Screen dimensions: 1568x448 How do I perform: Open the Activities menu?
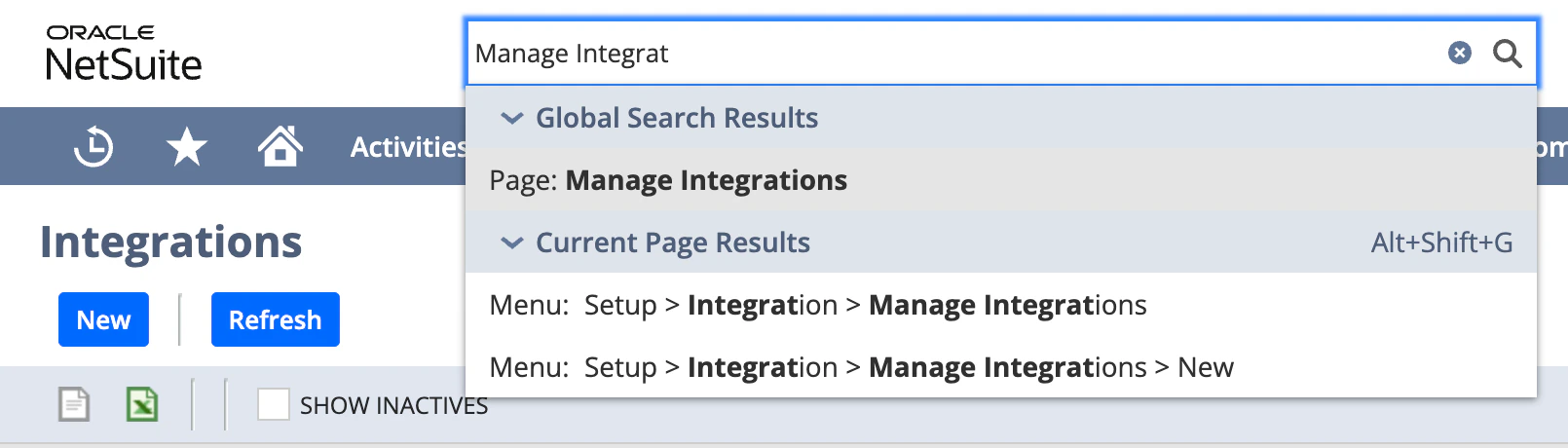click(x=408, y=147)
